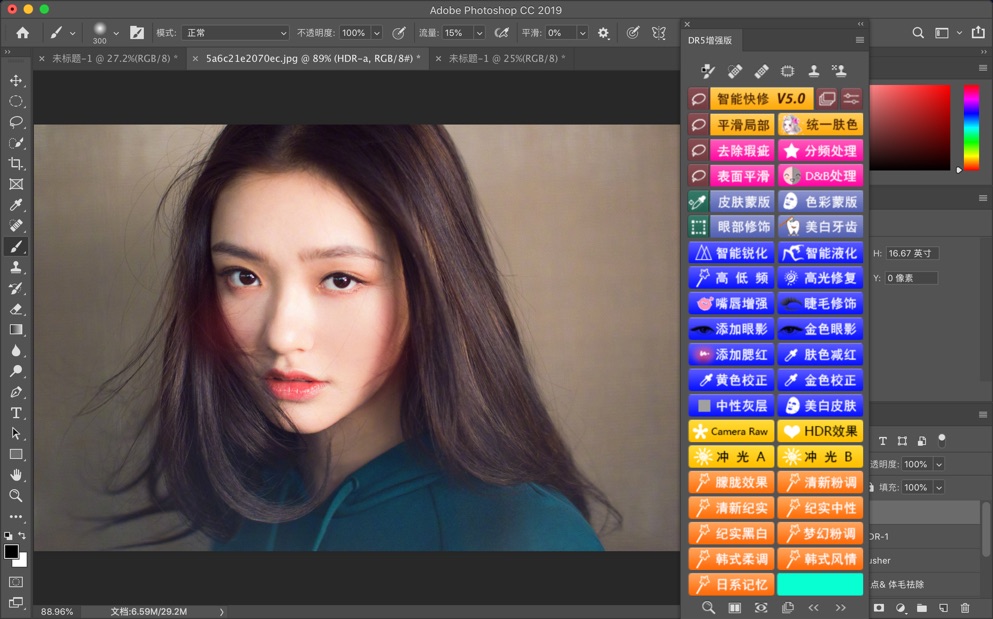The height and width of the screenshot is (619, 993).
Task: Toggle the Quick Mask mode button
Action: click(x=16, y=582)
